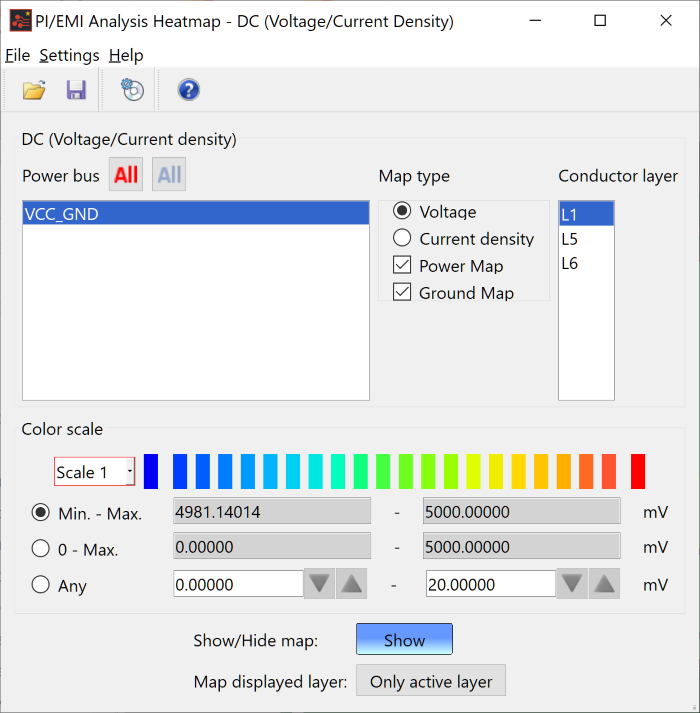Increase the Any minimum value with up arrow

[x=351, y=583]
